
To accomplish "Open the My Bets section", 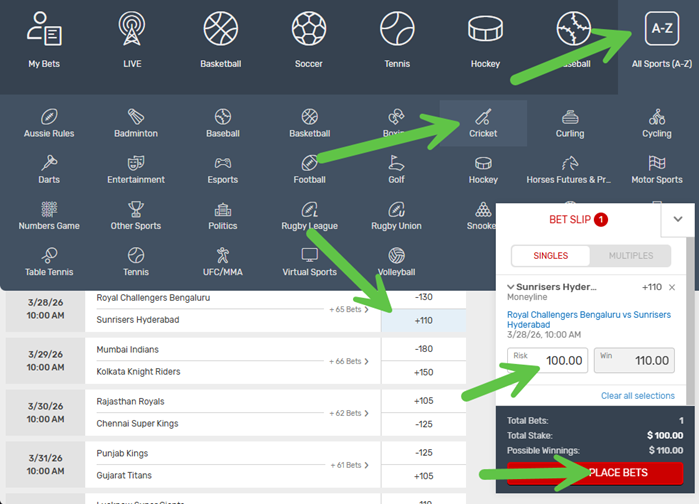I will pos(44,39).
